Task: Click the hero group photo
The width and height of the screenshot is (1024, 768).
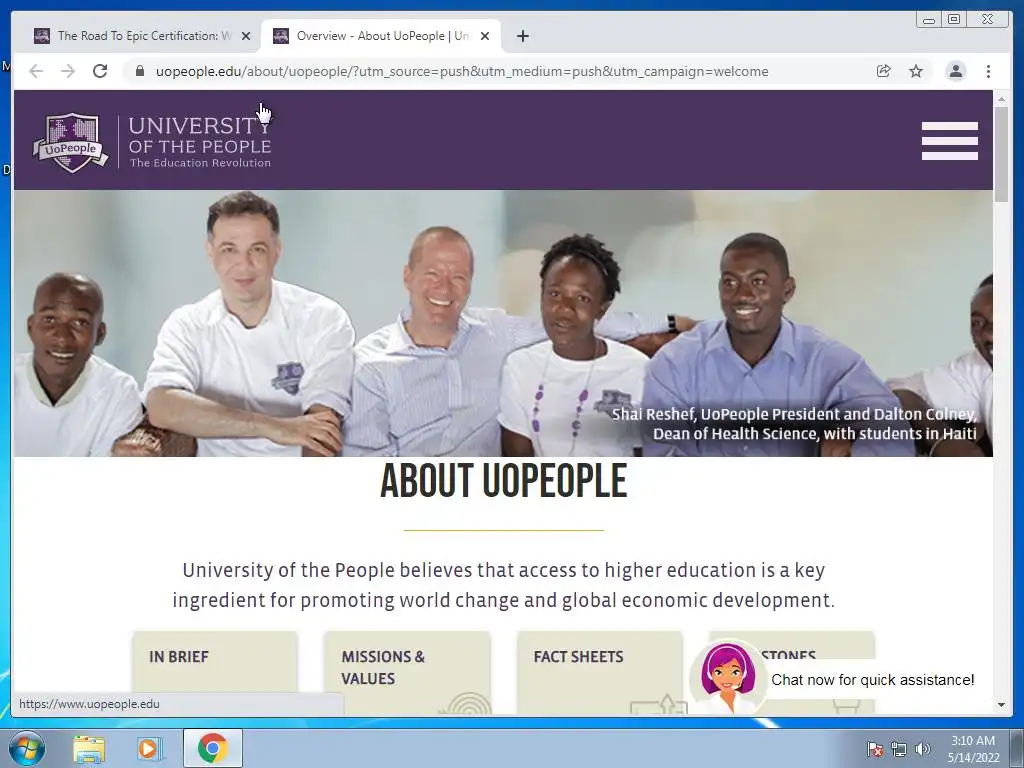Action: tap(503, 323)
